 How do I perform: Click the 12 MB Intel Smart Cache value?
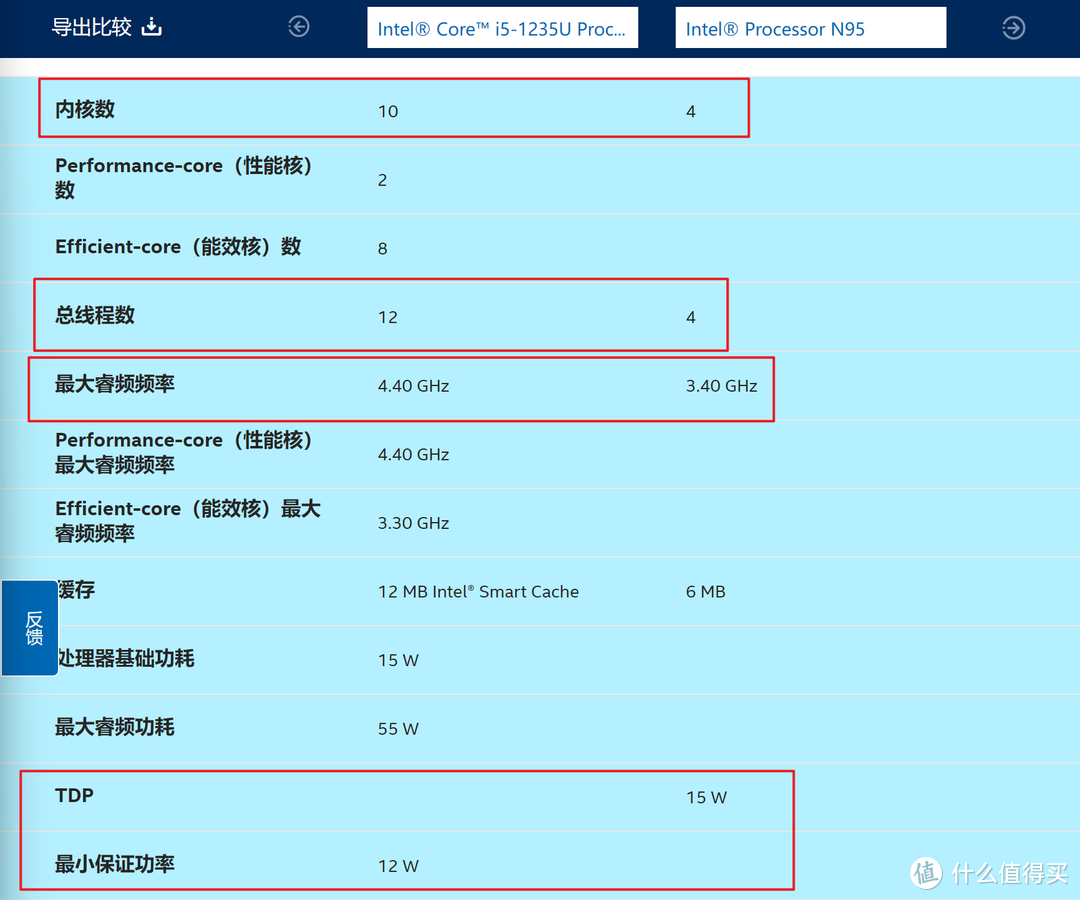[478, 591]
